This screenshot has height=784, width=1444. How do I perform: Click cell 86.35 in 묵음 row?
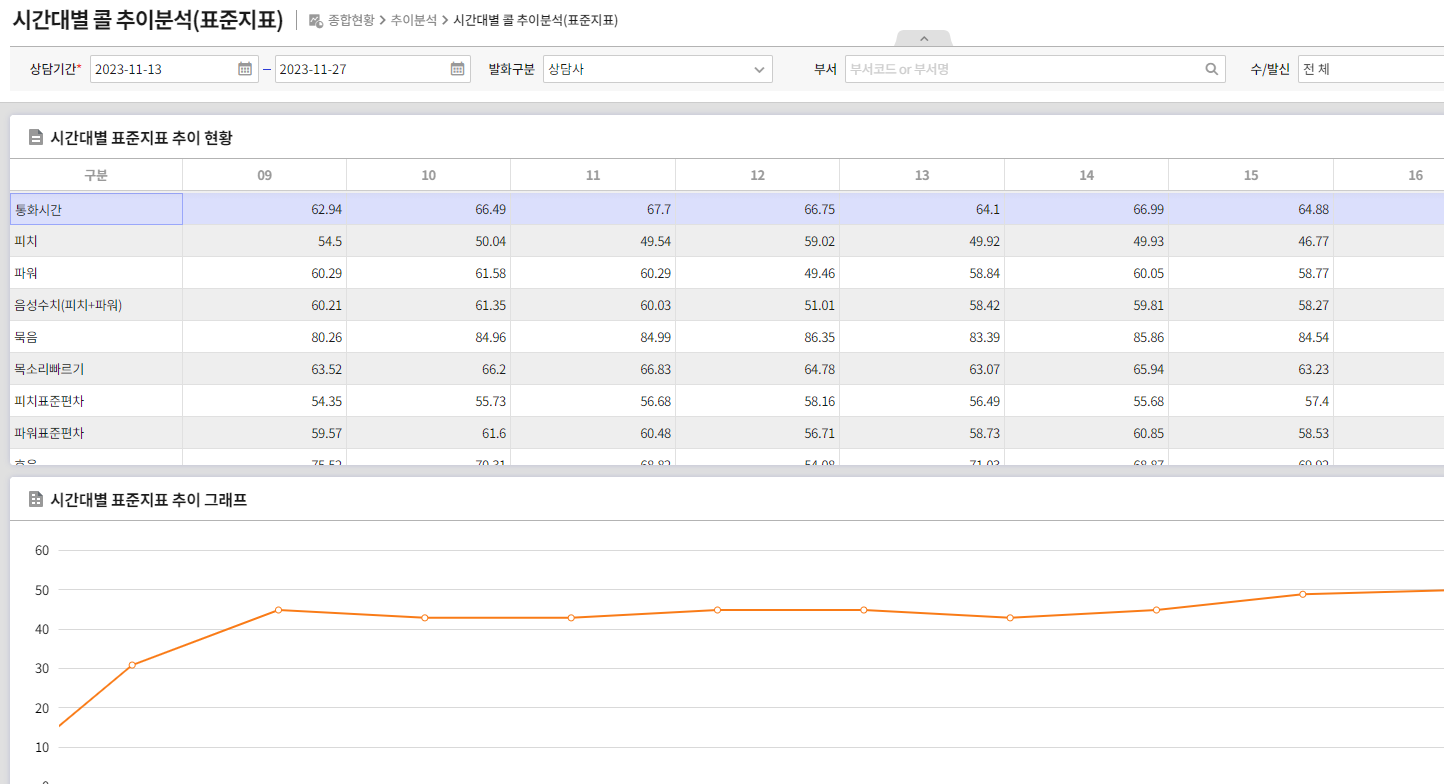pos(758,337)
